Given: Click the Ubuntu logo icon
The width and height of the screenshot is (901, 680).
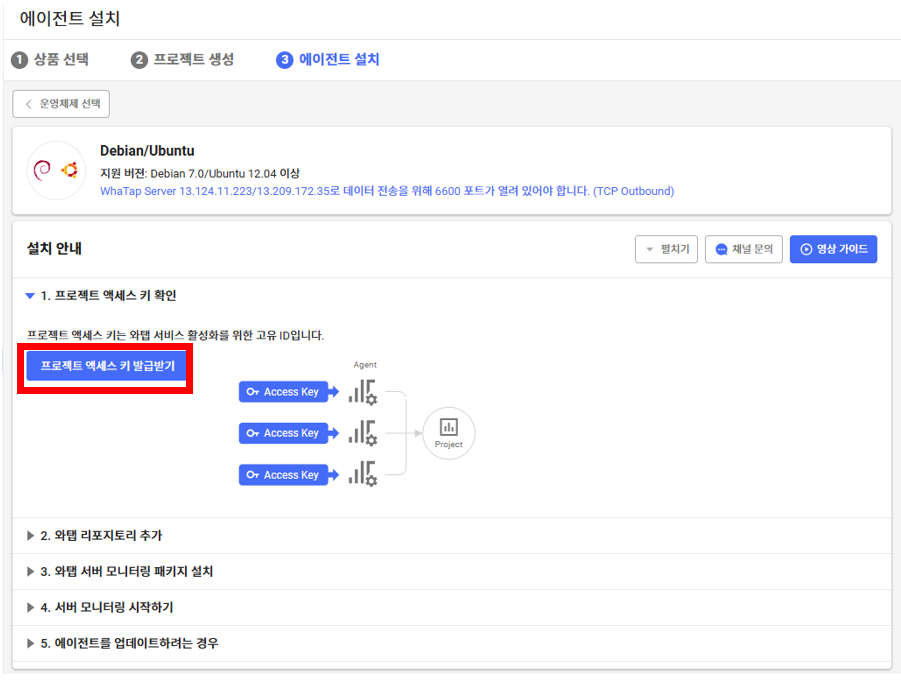Looking at the screenshot, I should point(70,170).
